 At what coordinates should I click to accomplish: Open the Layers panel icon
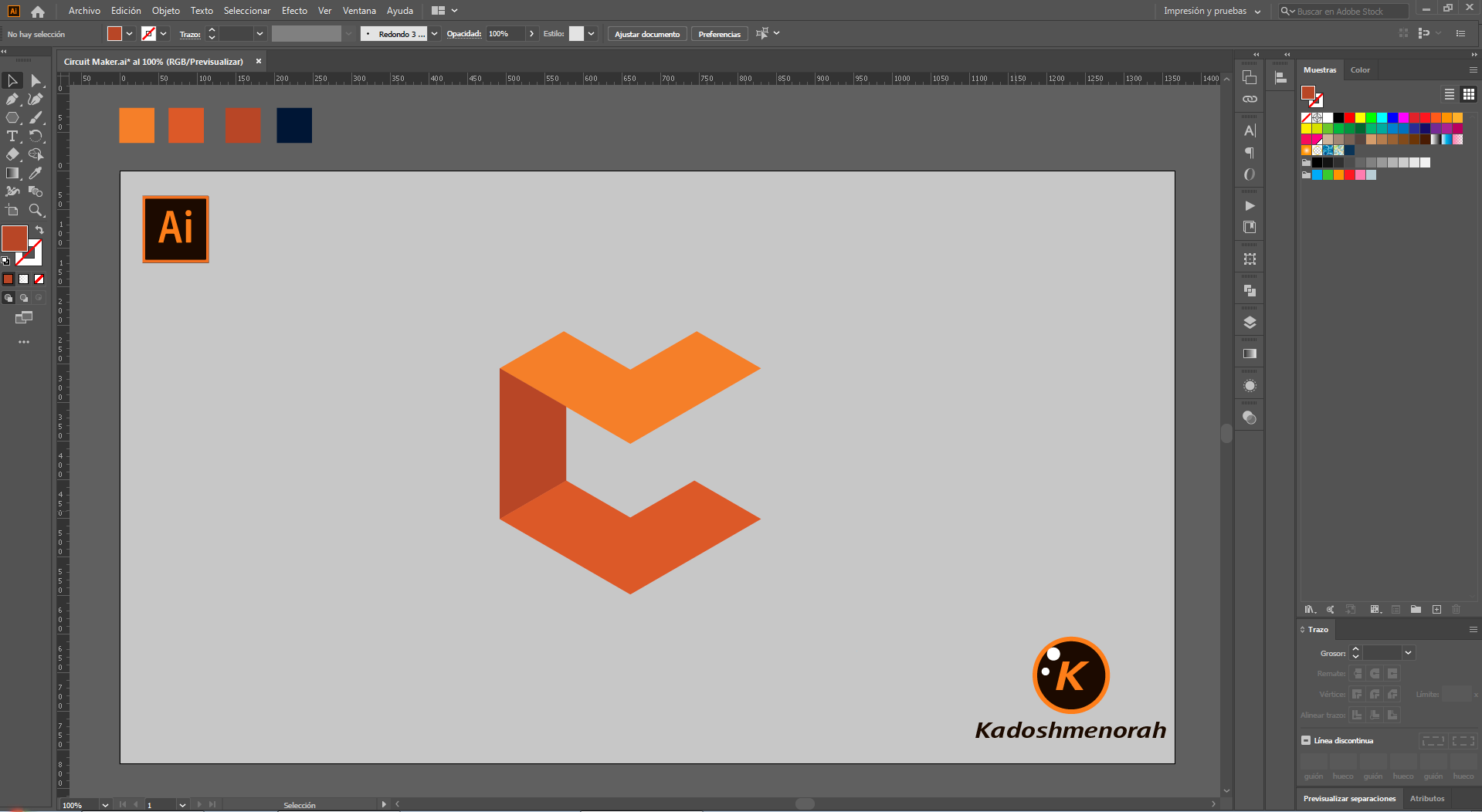[1250, 323]
